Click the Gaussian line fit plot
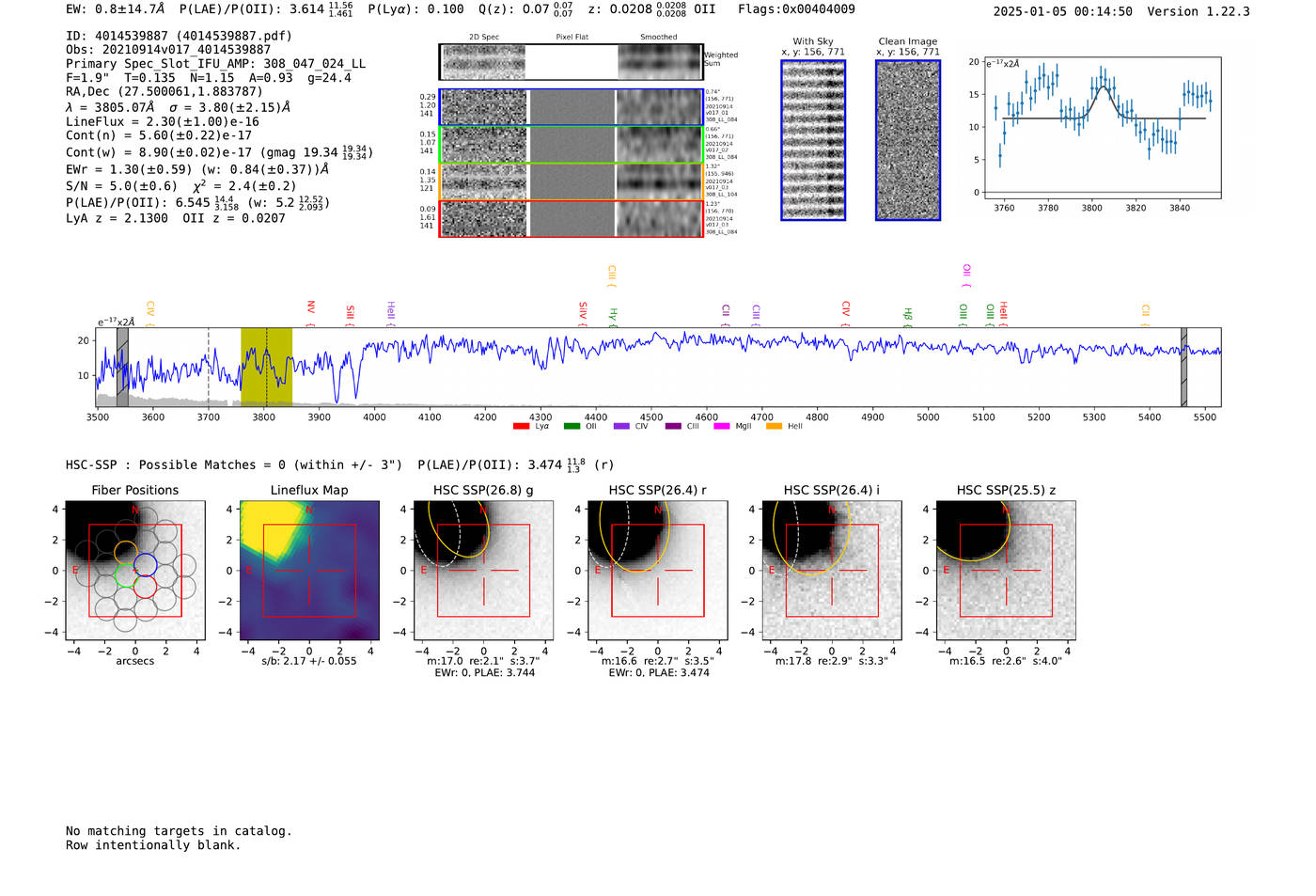1316x896 pixels. [x=1102, y=128]
